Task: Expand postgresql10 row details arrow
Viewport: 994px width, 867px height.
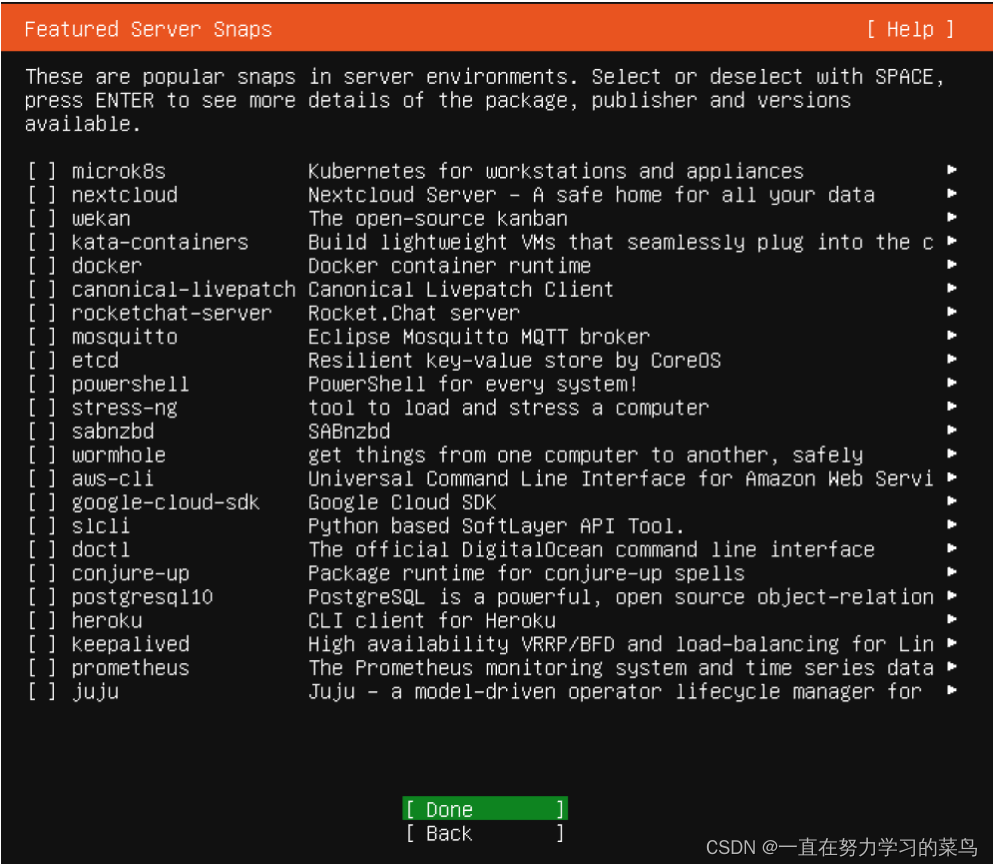Action: coord(952,596)
